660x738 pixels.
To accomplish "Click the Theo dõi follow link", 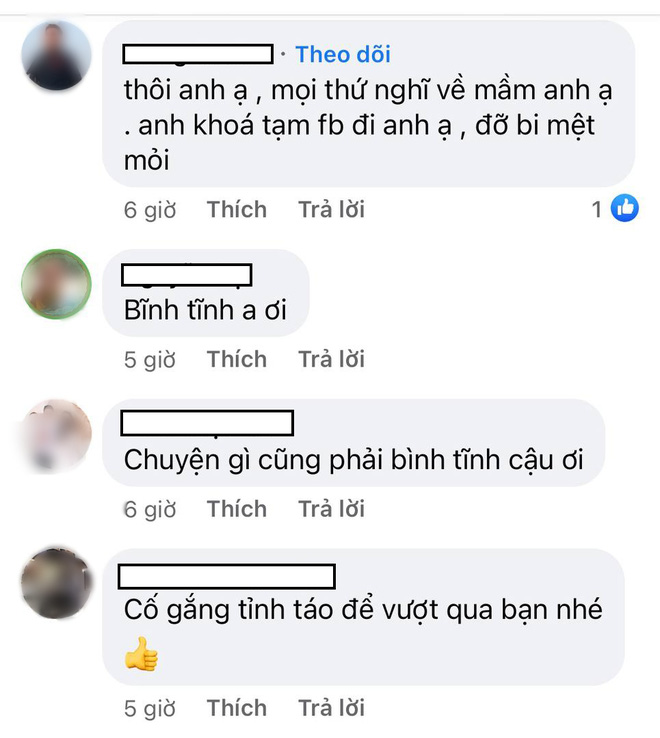I will pyautogui.click(x=343, y=55).
